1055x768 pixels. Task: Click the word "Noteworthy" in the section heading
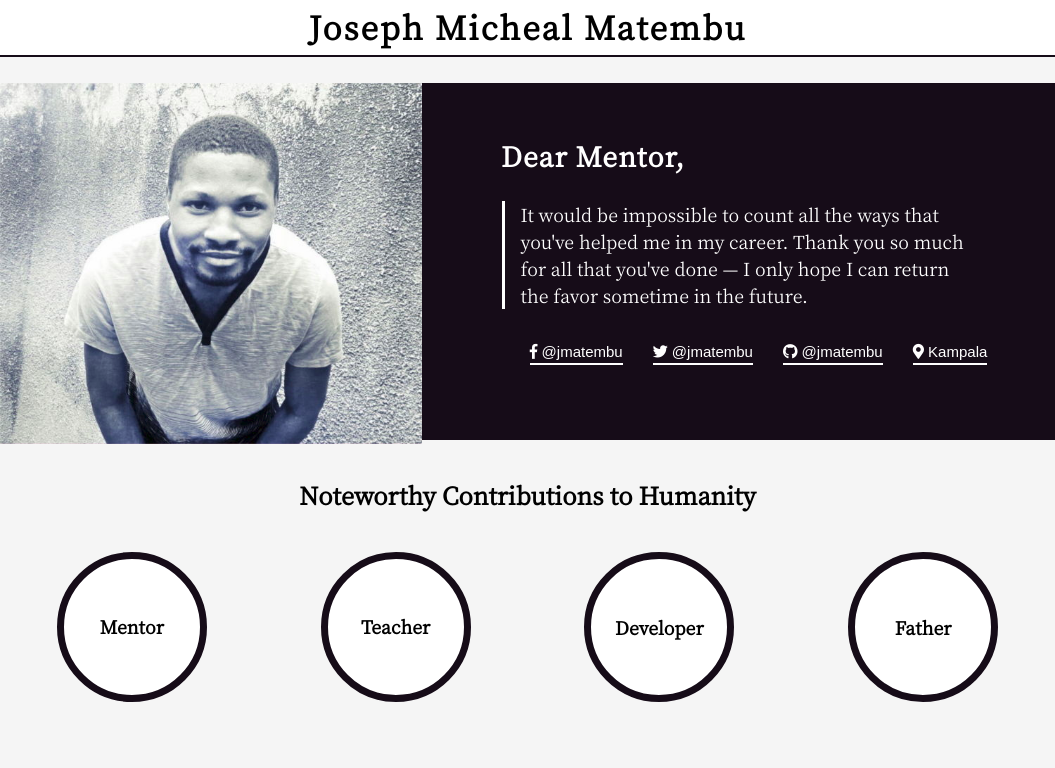pyautogui.click(x=367, y=497)
